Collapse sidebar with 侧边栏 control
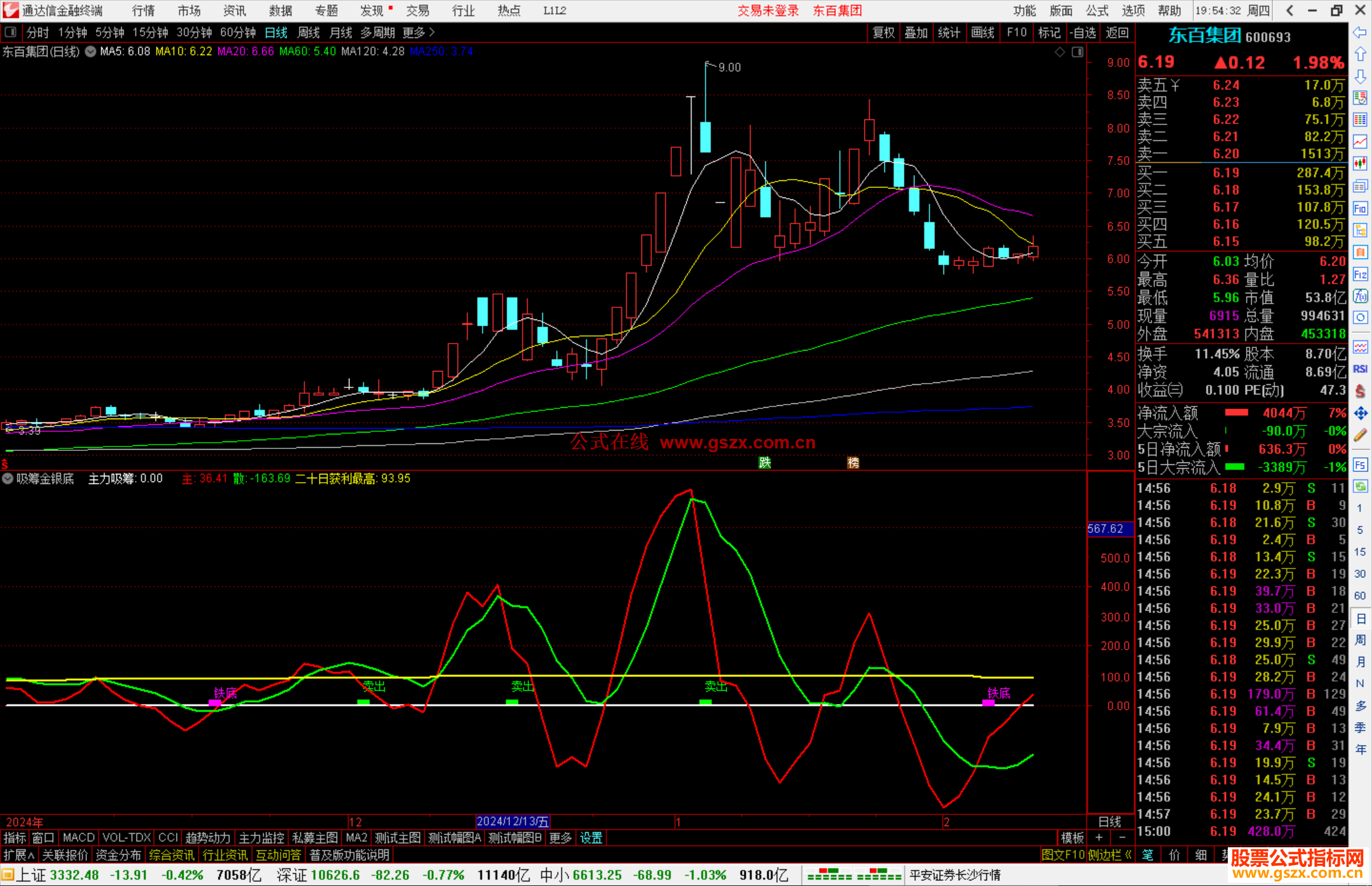This screenshot has height=886, width=1372. click(x=1110, y=855)
